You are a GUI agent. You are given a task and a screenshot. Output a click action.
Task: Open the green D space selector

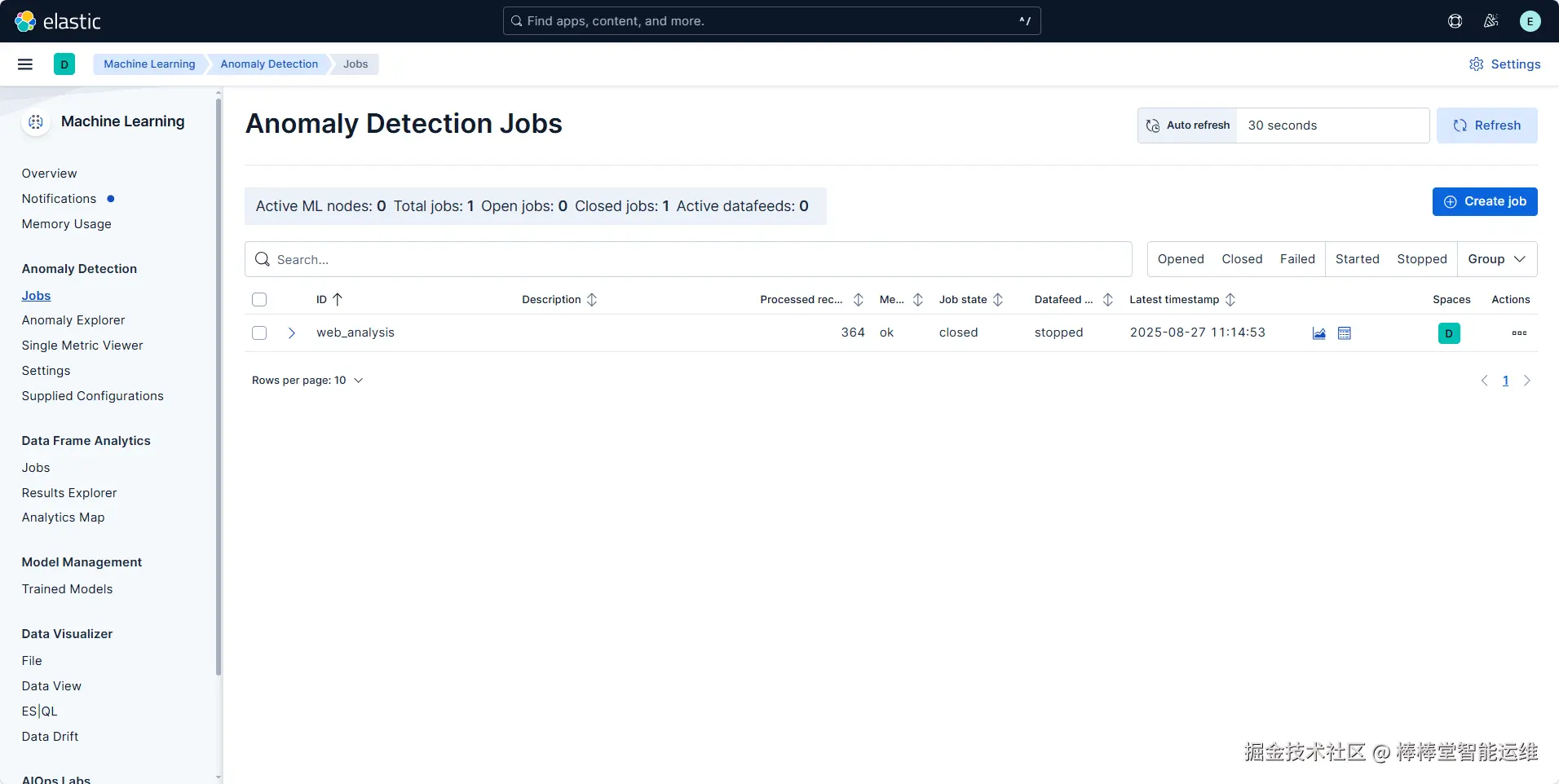pyautogui.click(x=64, y=64)
